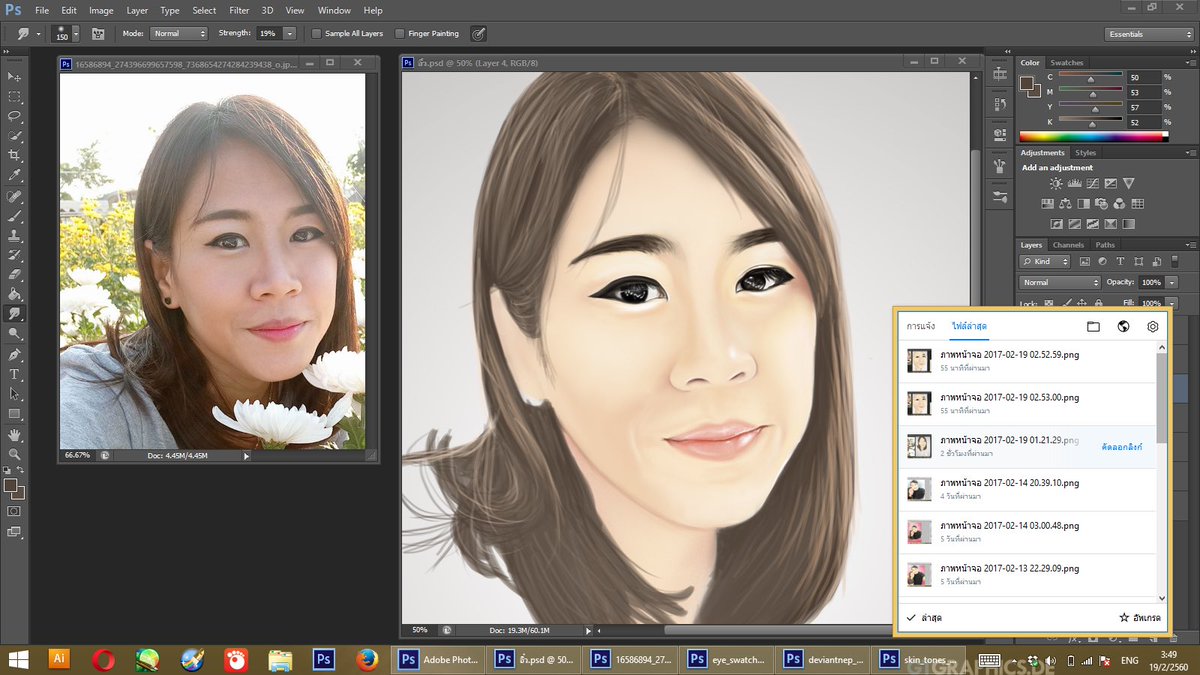
Task: Add a Color Balance adjustment
Action: tap(1066, 204)
